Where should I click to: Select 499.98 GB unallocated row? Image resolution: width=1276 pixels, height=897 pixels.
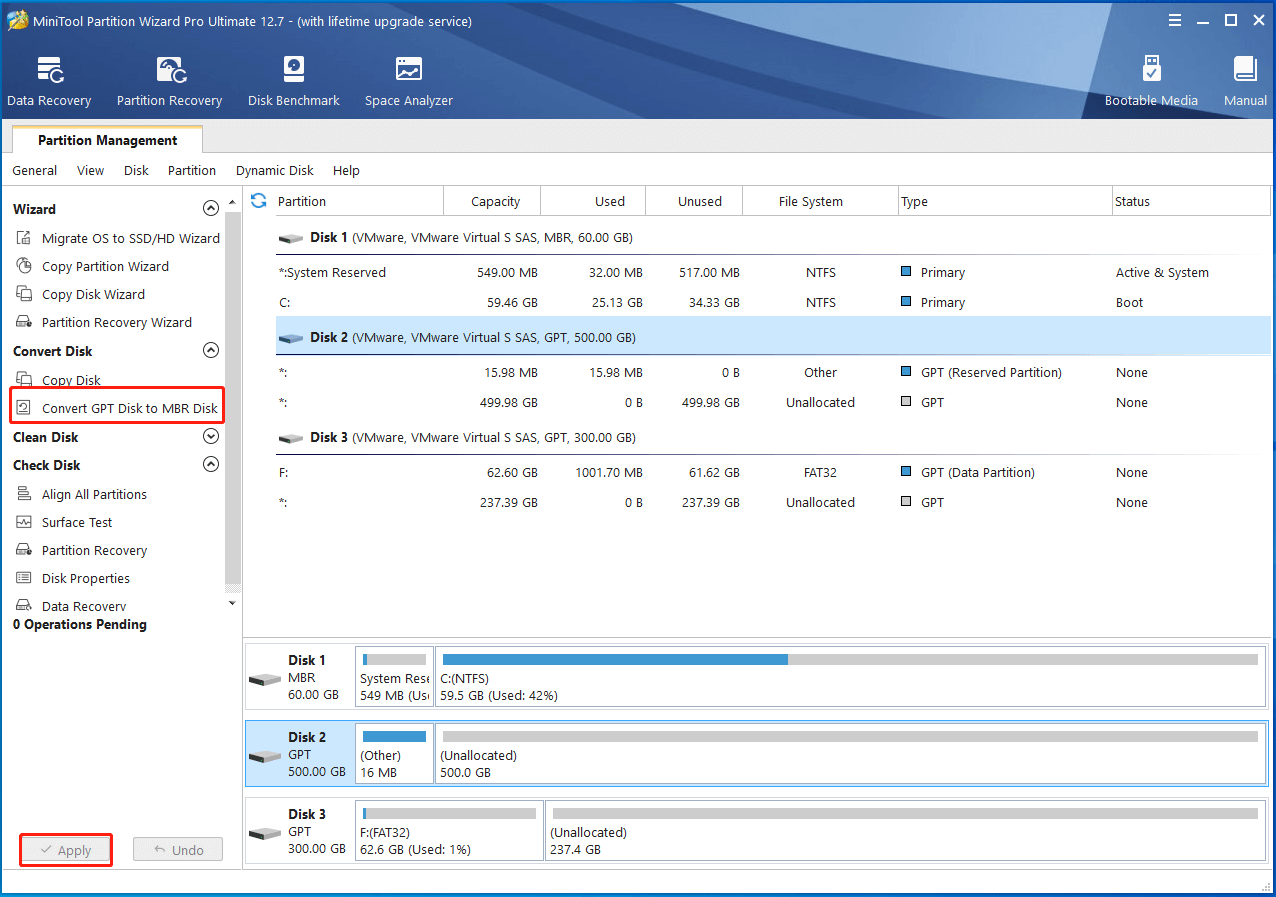(773, 402)
